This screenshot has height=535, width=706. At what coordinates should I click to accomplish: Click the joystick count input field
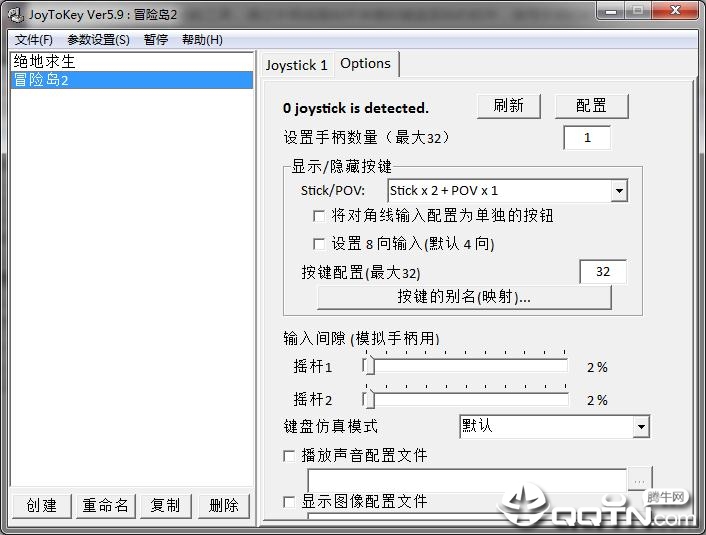pos(587,138)
